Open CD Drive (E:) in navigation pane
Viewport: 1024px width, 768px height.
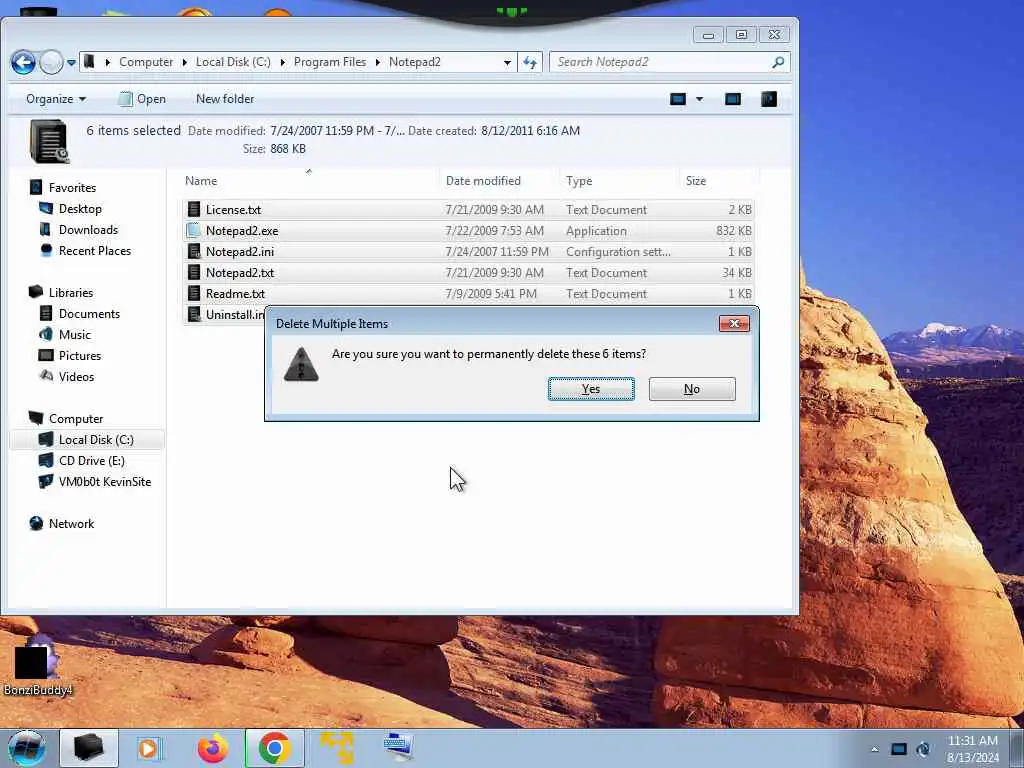[x=91, y=460]
